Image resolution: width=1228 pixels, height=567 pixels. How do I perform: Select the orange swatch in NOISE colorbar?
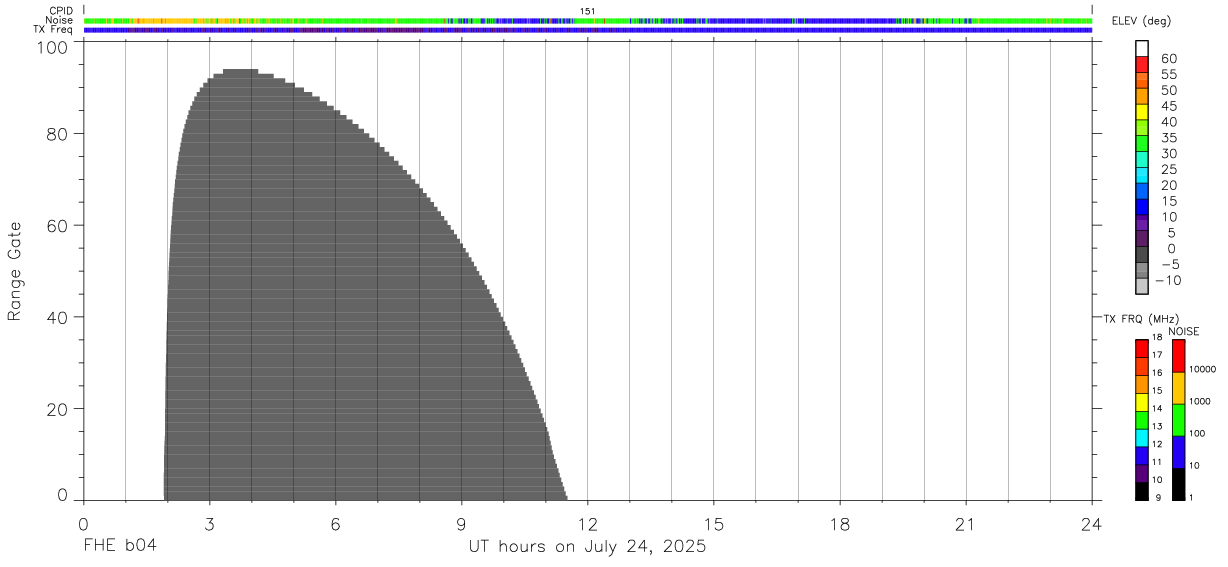tap(1178, 388)
